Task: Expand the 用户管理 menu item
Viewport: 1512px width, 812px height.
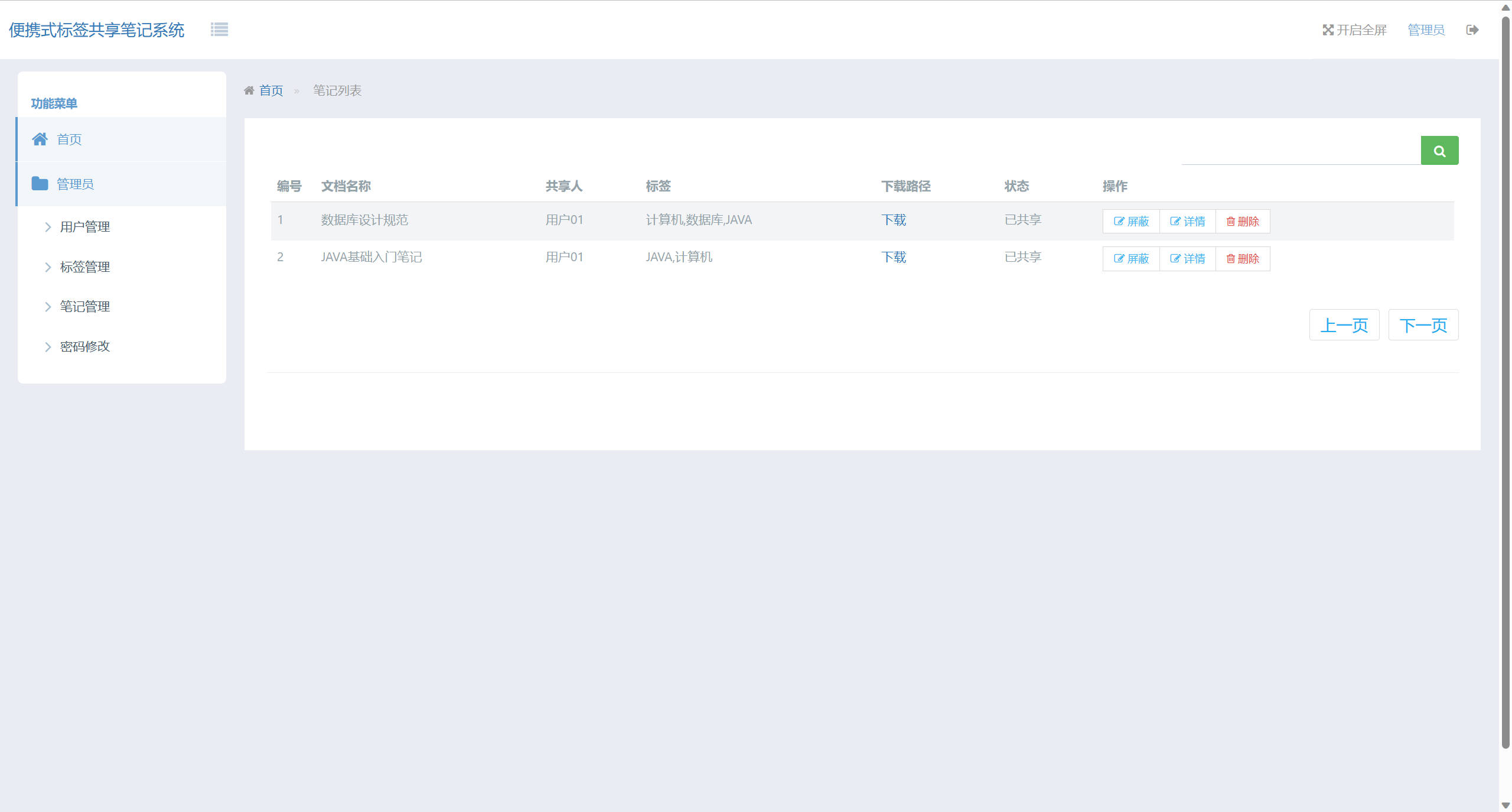Action: click(x=85, y=227)
